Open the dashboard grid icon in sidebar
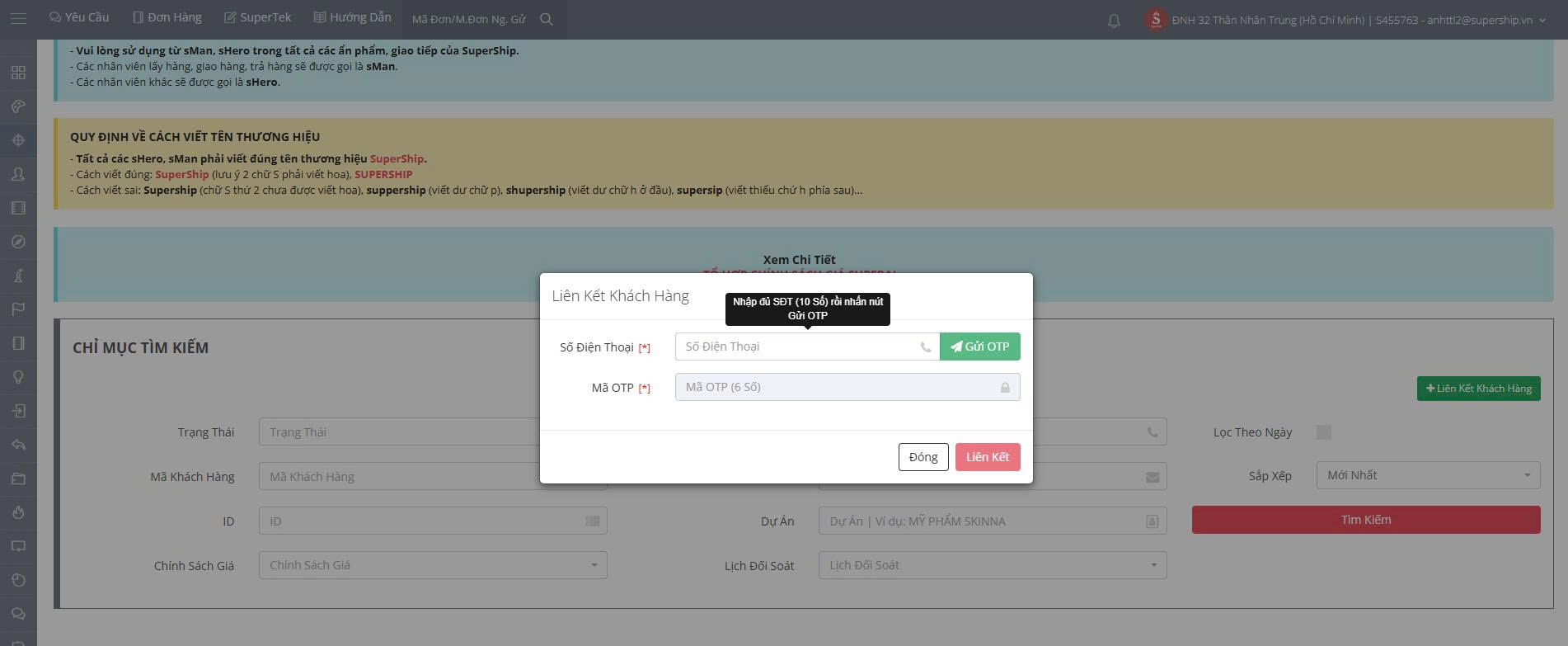Screen dimensions: 1568x646 coord(18,73)
